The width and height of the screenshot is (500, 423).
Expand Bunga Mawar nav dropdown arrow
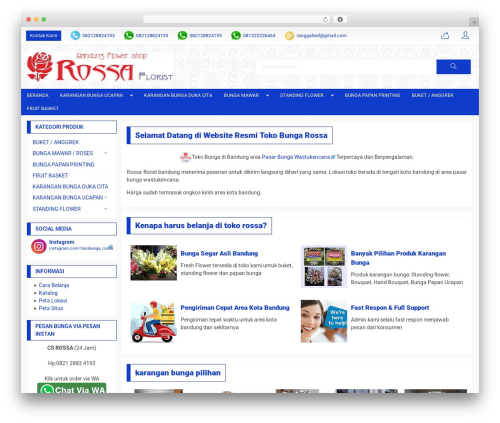(267, 96)
